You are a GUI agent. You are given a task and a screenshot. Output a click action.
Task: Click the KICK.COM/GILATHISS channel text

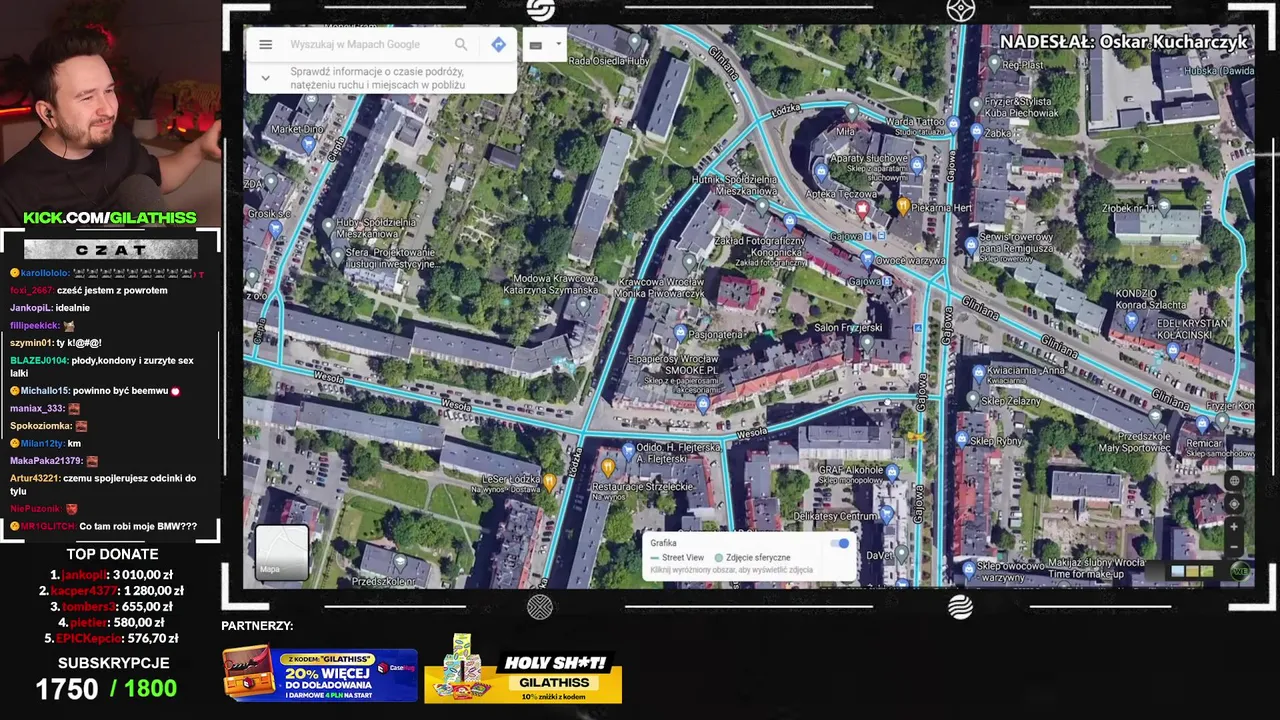[x=110, y=218]
